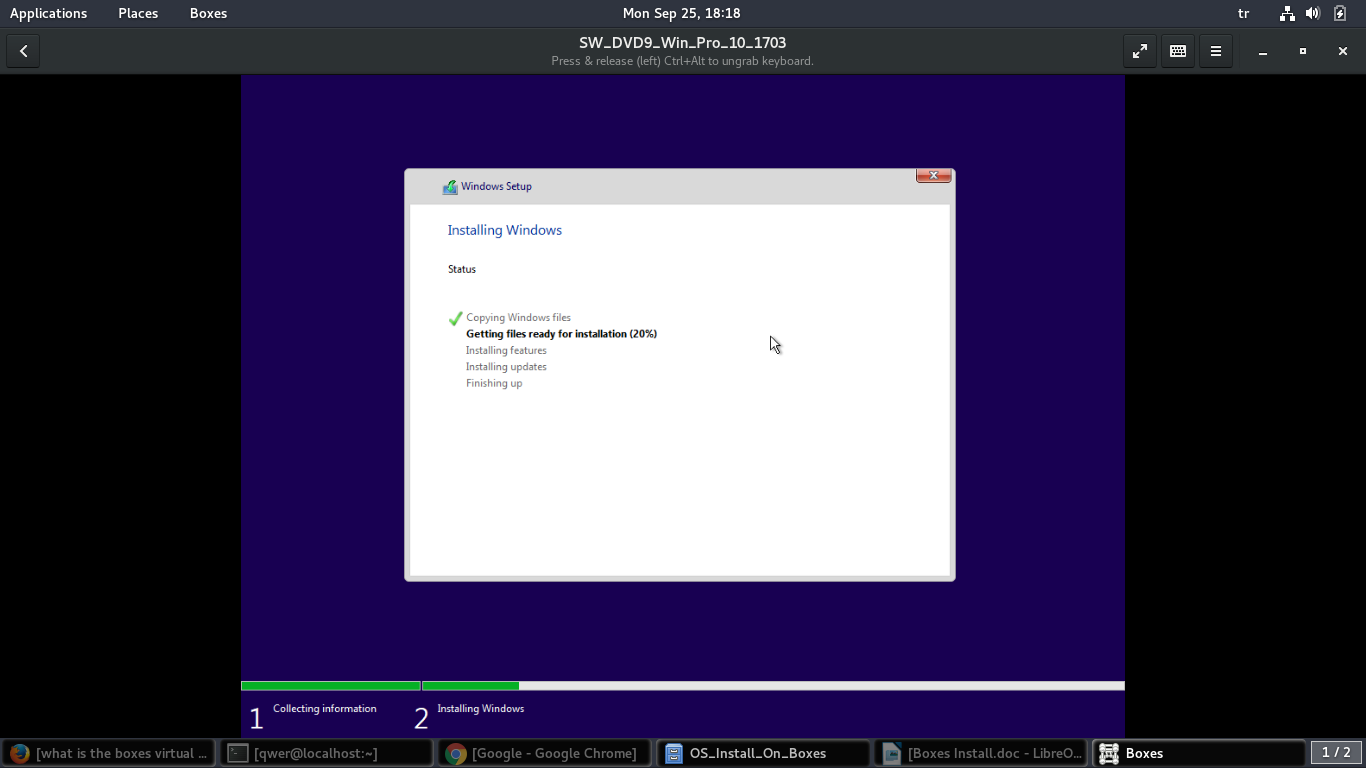Open the Boxes hamburger menu
Screen dimensions: 1366x768
1216,51
